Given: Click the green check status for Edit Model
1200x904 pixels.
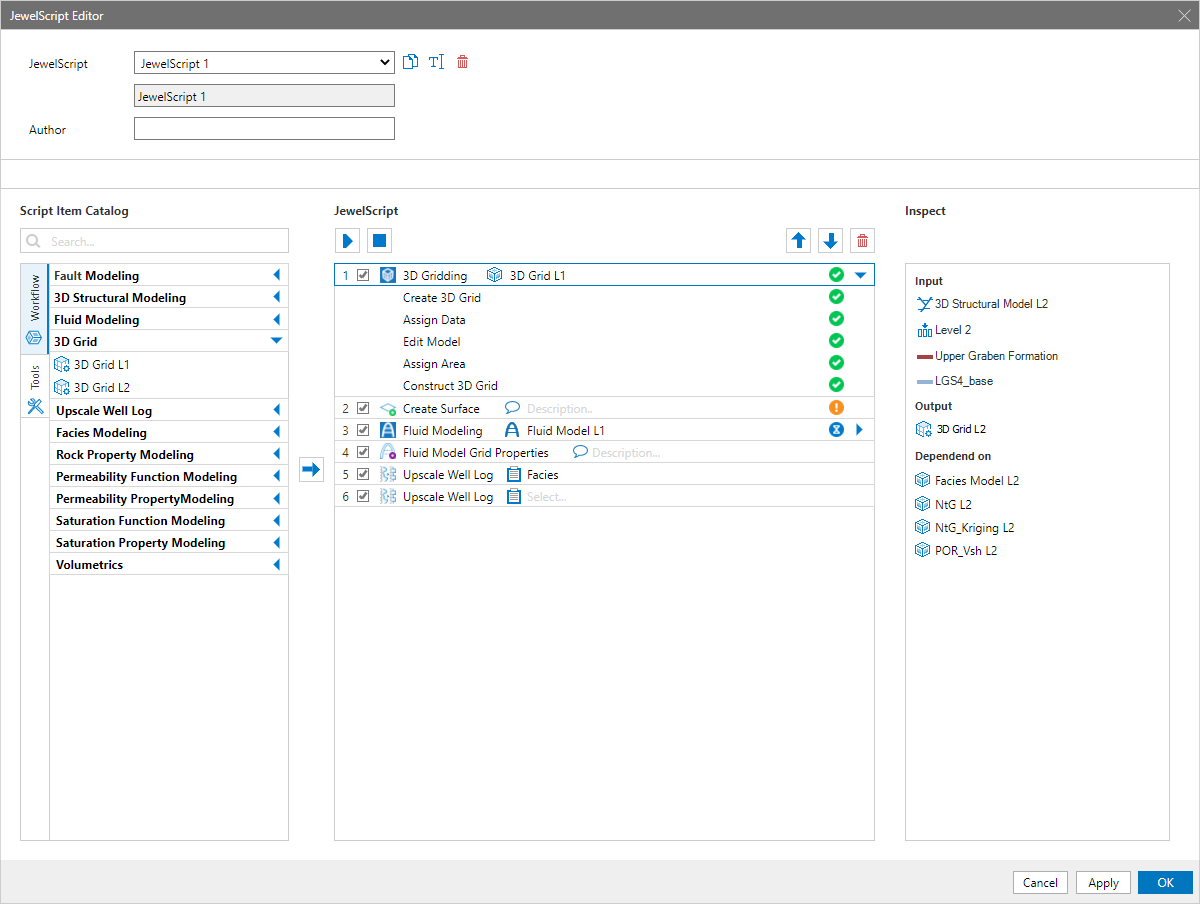Looking at the screenshot, I should tap(836, 341).
